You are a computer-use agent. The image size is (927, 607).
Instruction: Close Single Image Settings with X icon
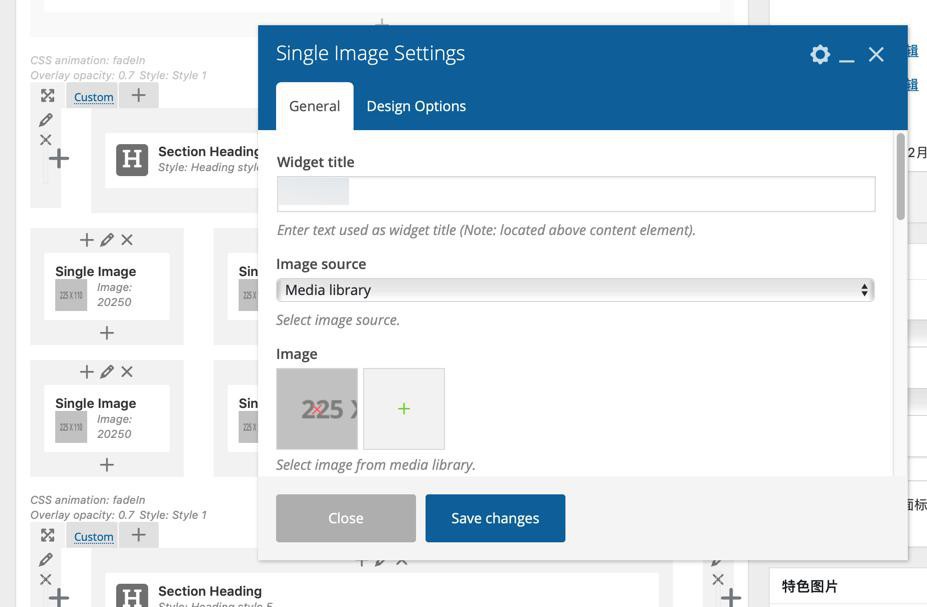[x=876, y=54]
